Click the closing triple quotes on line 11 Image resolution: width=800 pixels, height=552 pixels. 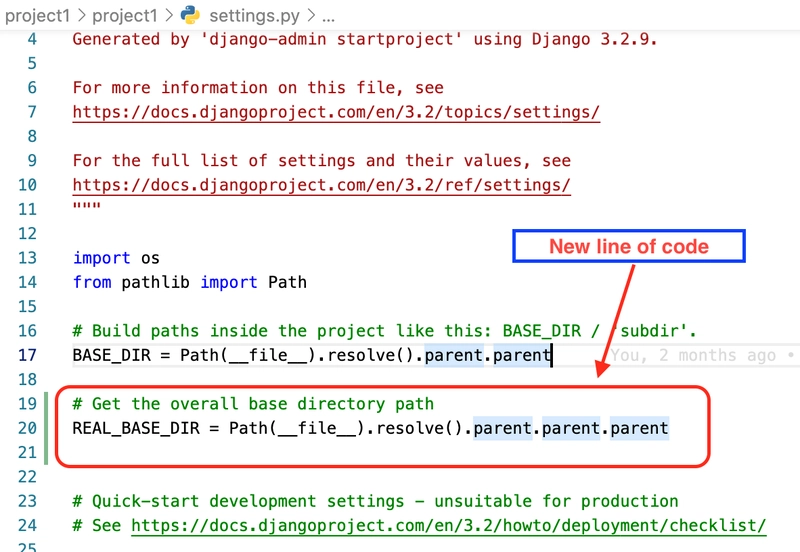coord(87,206)
